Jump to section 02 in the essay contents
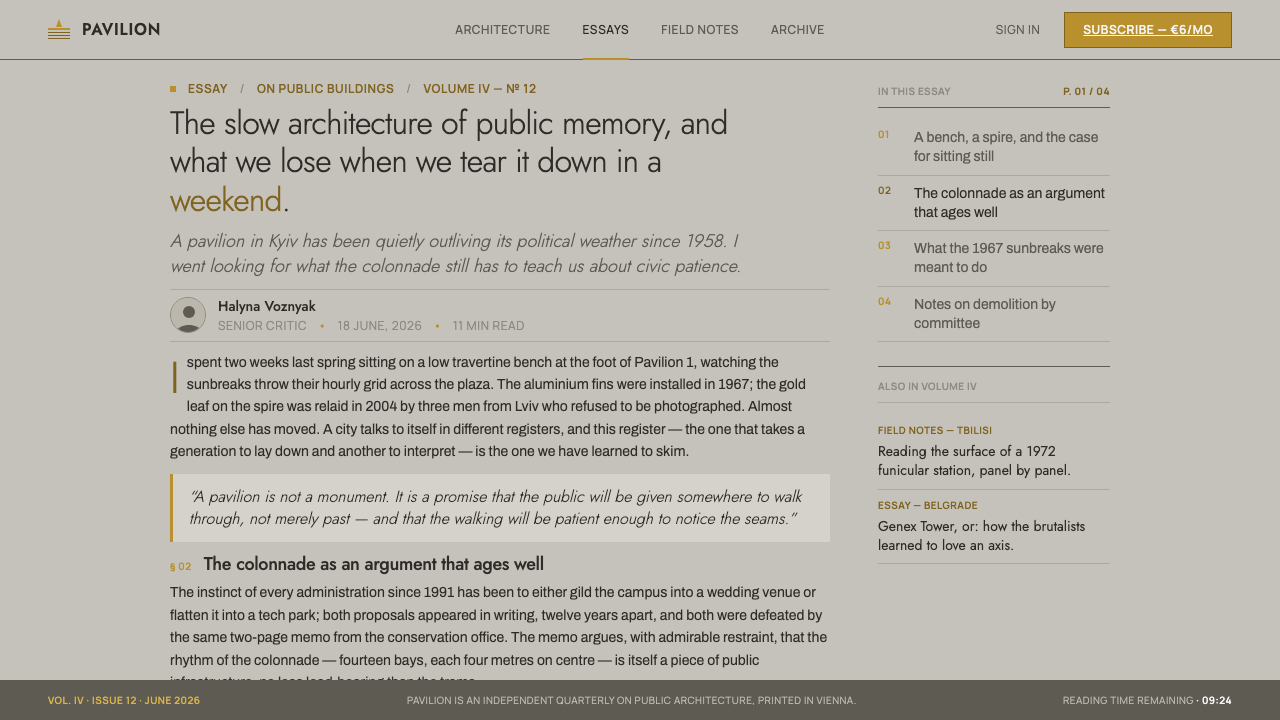 point(994,203)
